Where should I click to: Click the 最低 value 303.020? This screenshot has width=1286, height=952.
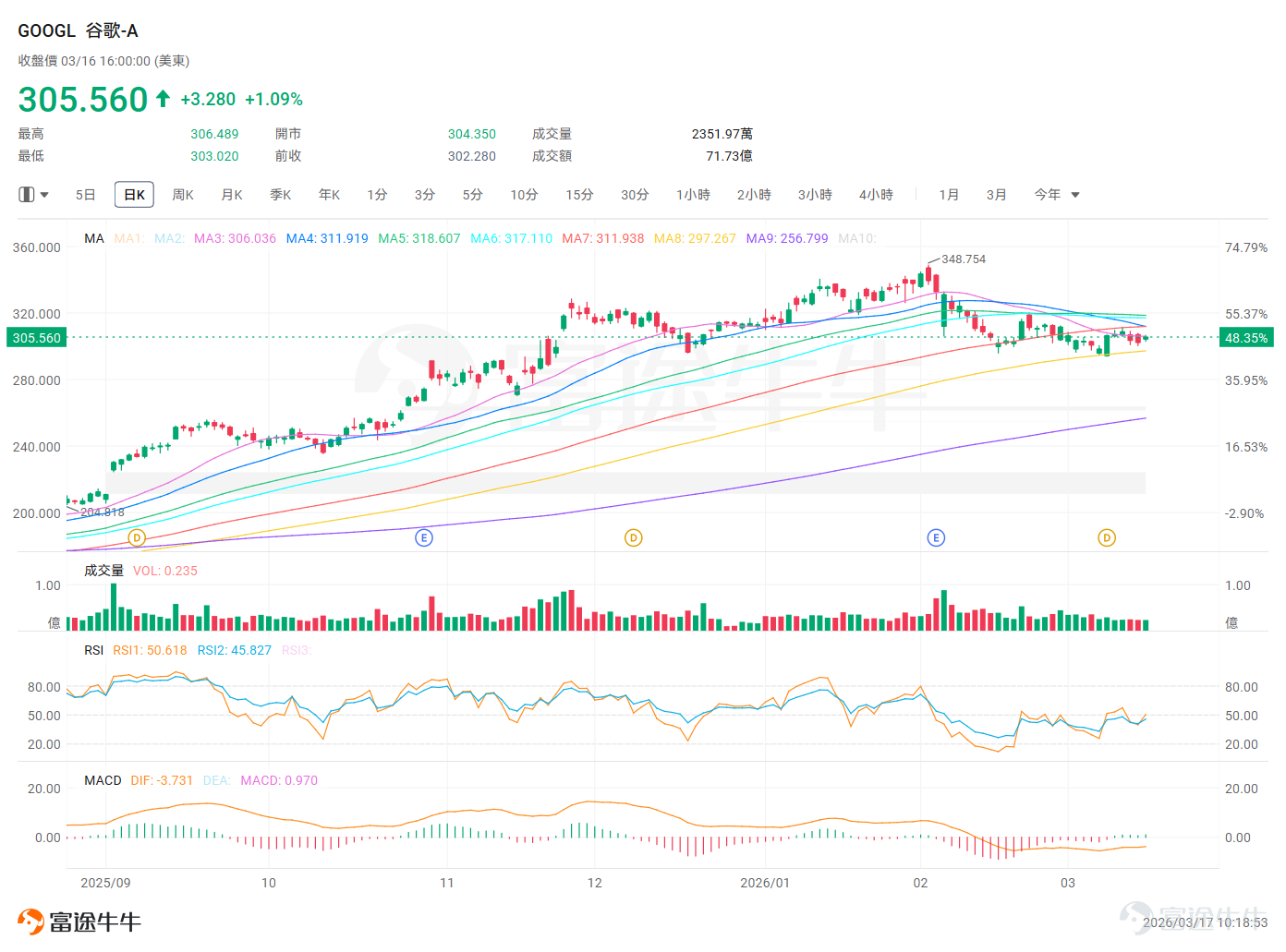pyautogui.click(x=214, y=156)
